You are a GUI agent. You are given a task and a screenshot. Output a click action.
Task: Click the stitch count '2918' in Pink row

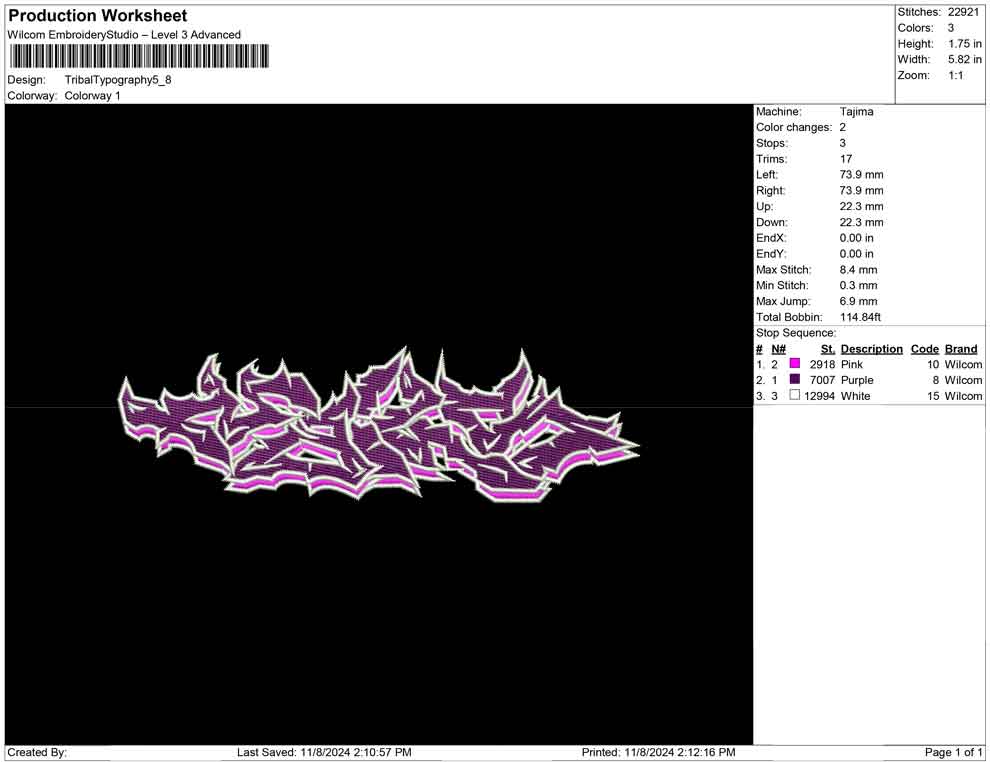[823, 364]
